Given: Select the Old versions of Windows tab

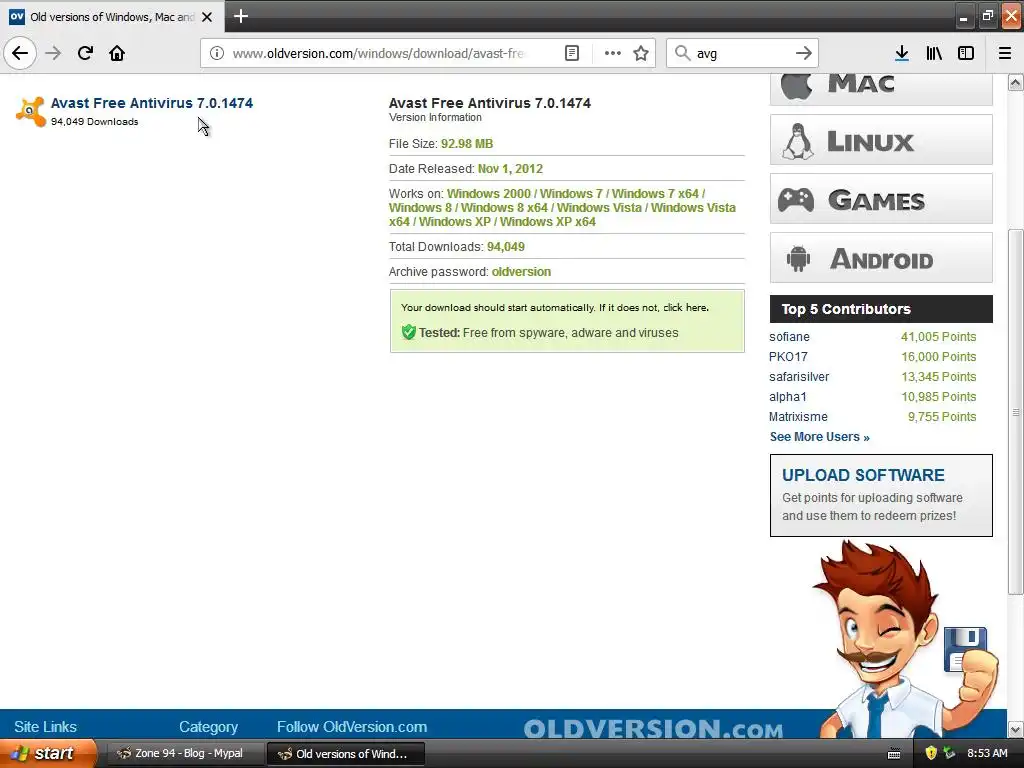Looking at the screenshot, I should pos(112,17).
